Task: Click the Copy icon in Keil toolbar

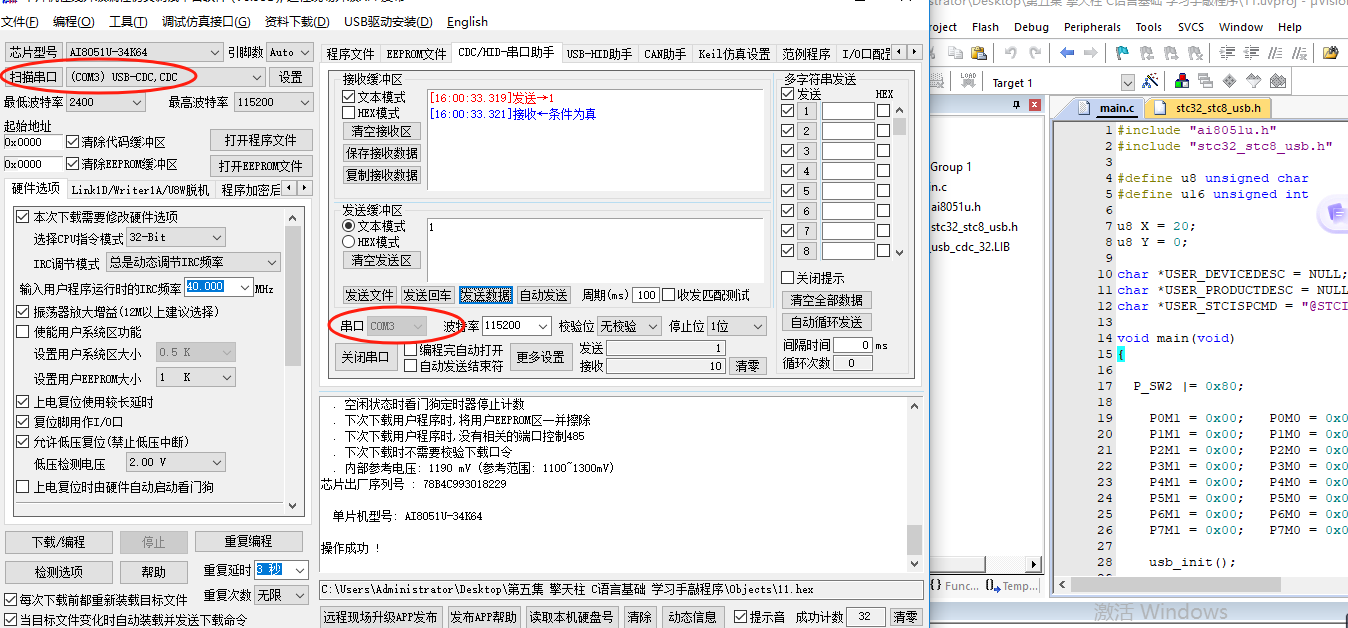Action: [956, 52]
